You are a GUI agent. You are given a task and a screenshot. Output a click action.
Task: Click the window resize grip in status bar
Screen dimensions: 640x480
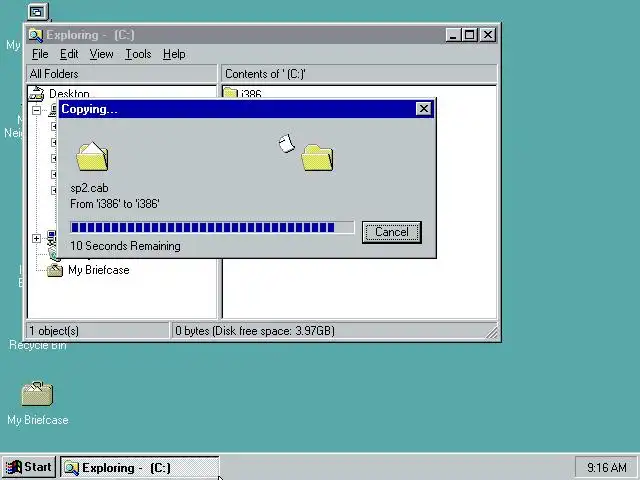tap(492, 333)
